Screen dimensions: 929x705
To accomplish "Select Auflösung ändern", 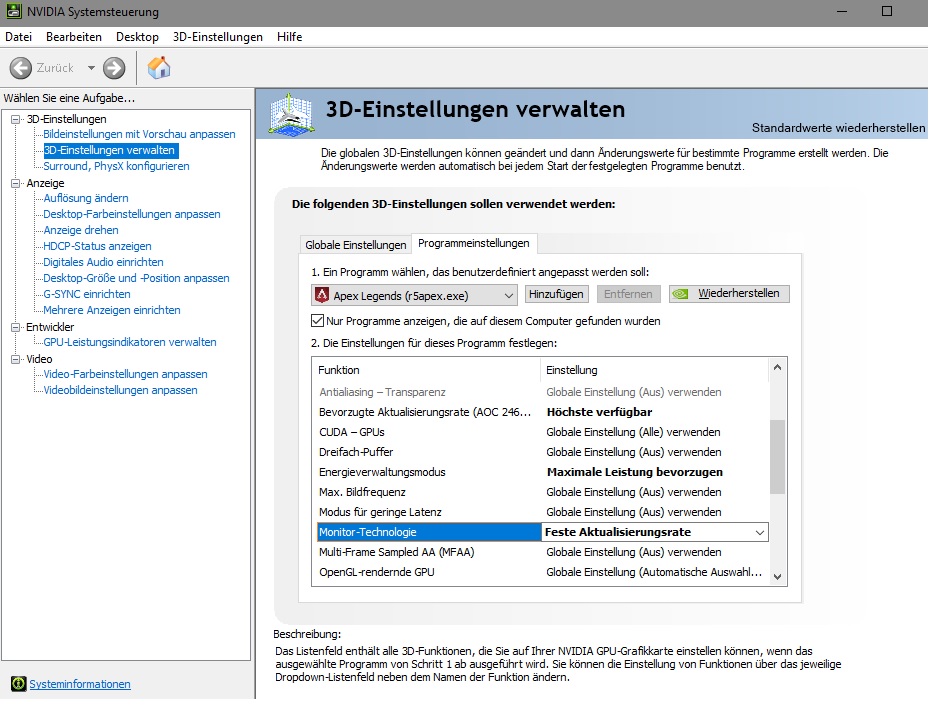I will 86,198.
